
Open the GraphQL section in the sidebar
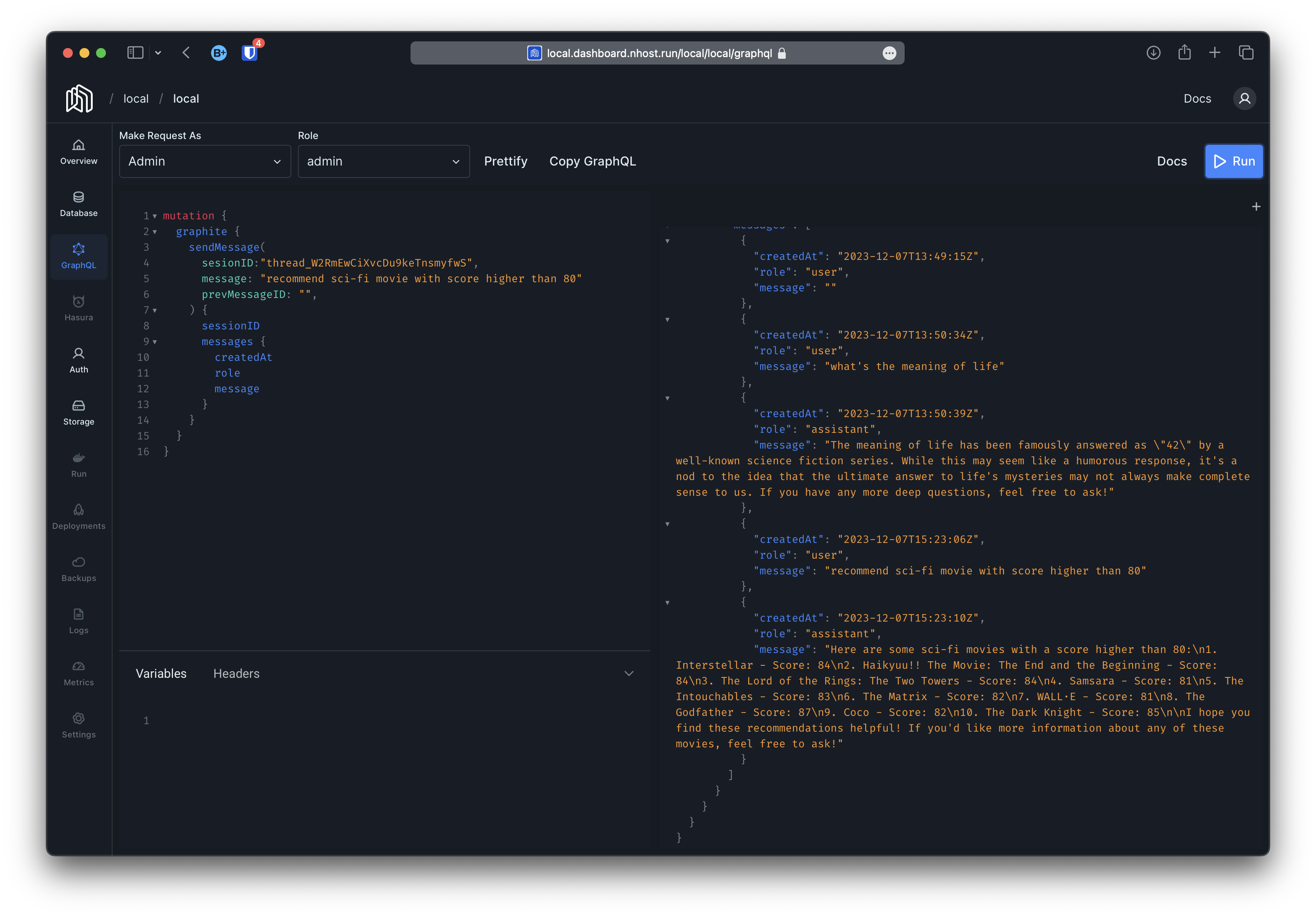point(79,256)
